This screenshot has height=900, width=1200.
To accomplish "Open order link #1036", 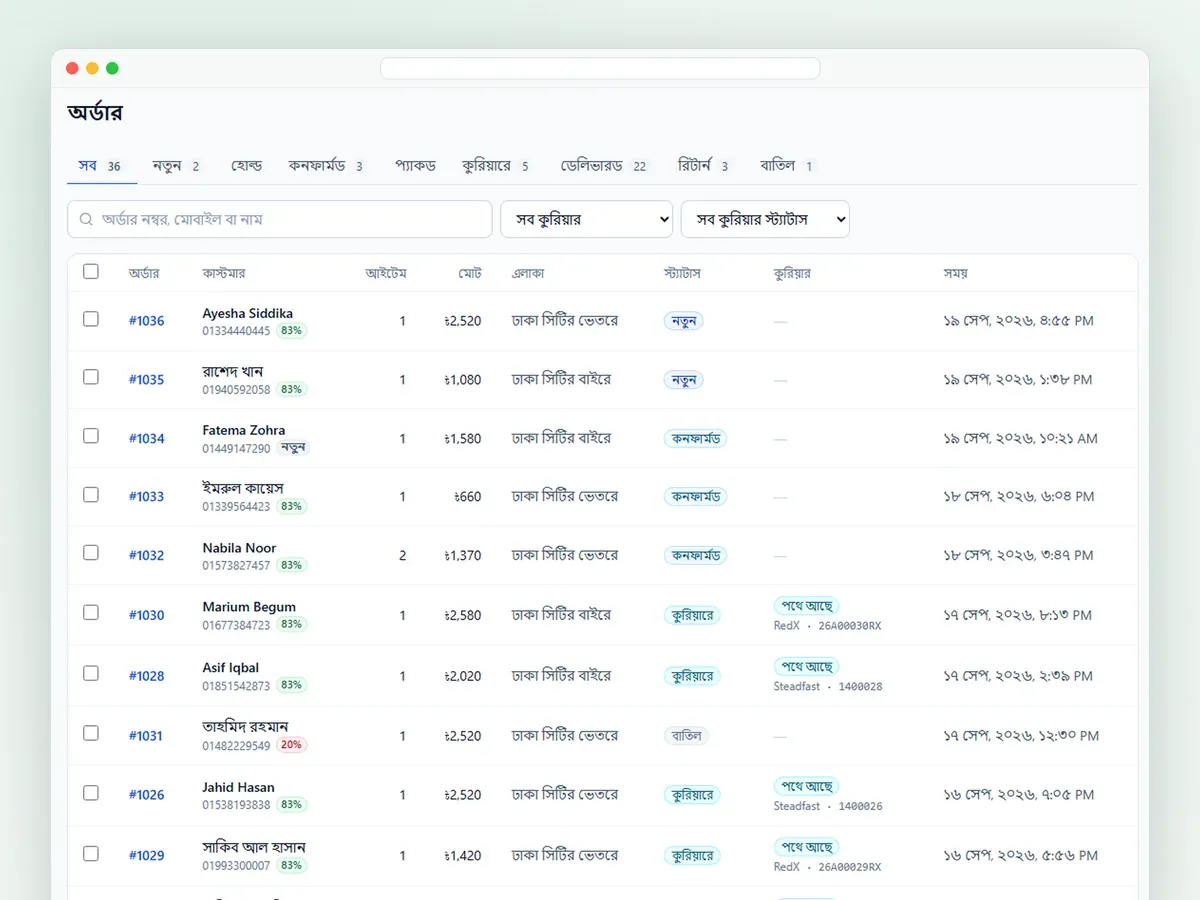I will [x=146, y=321].
